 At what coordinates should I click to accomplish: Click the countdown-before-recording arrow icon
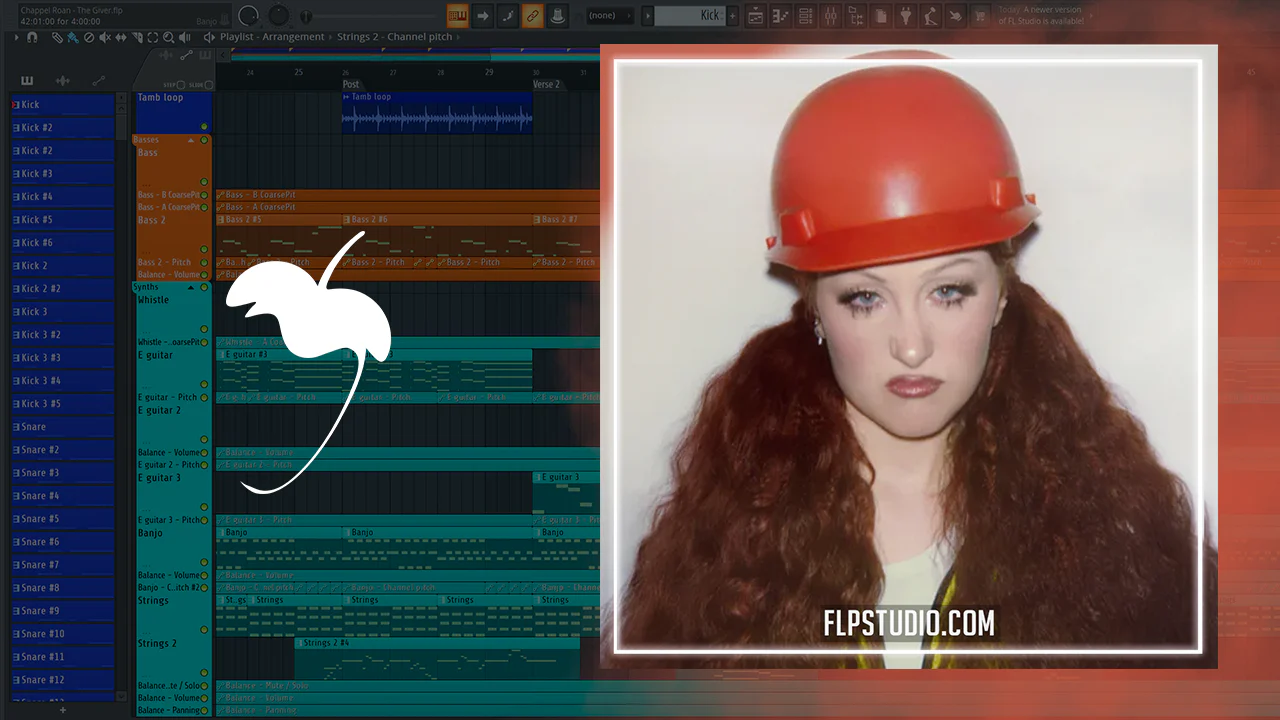tap(483, 16)
